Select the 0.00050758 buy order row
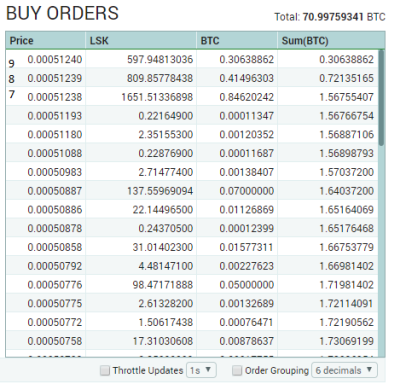The height and width of the screenshot is (390, 400). pos(192,341)
